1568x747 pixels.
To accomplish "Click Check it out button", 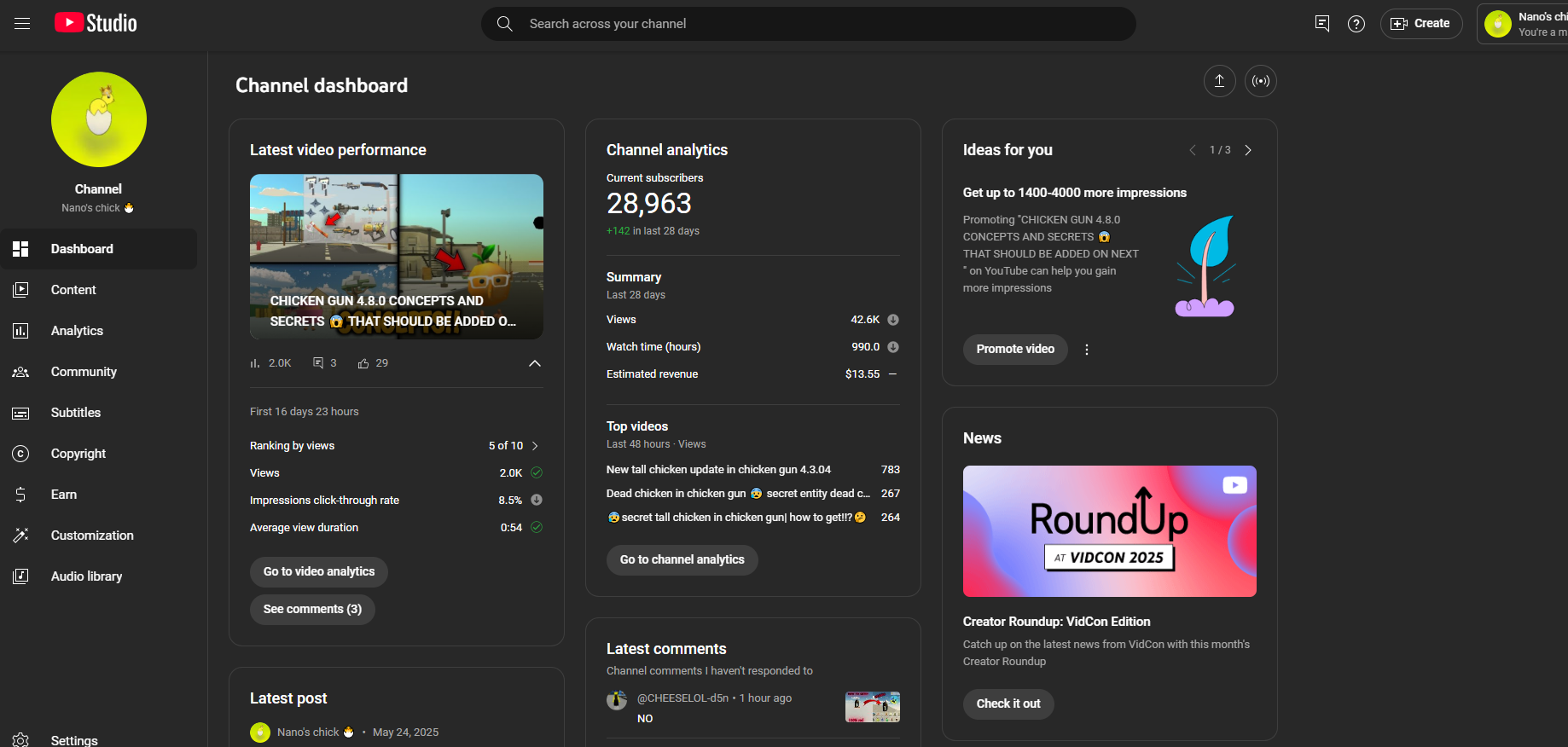I will click(x=1008, y=704).
